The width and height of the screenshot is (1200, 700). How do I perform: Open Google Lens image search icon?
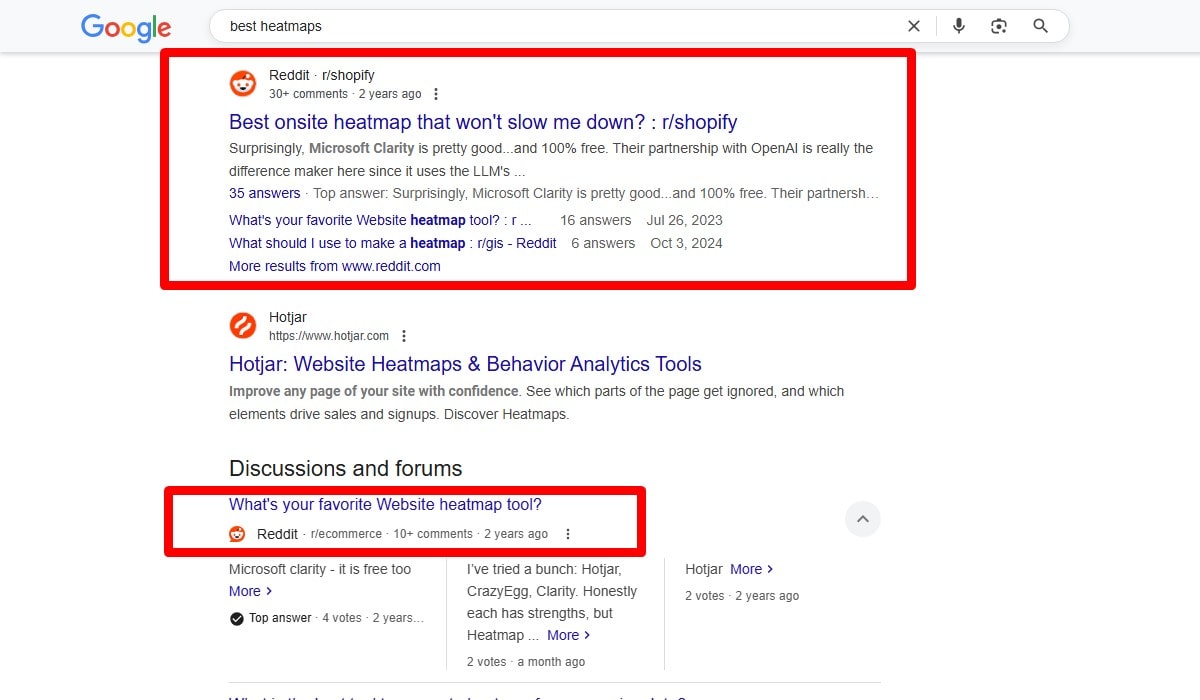click(x=999, y=26)
